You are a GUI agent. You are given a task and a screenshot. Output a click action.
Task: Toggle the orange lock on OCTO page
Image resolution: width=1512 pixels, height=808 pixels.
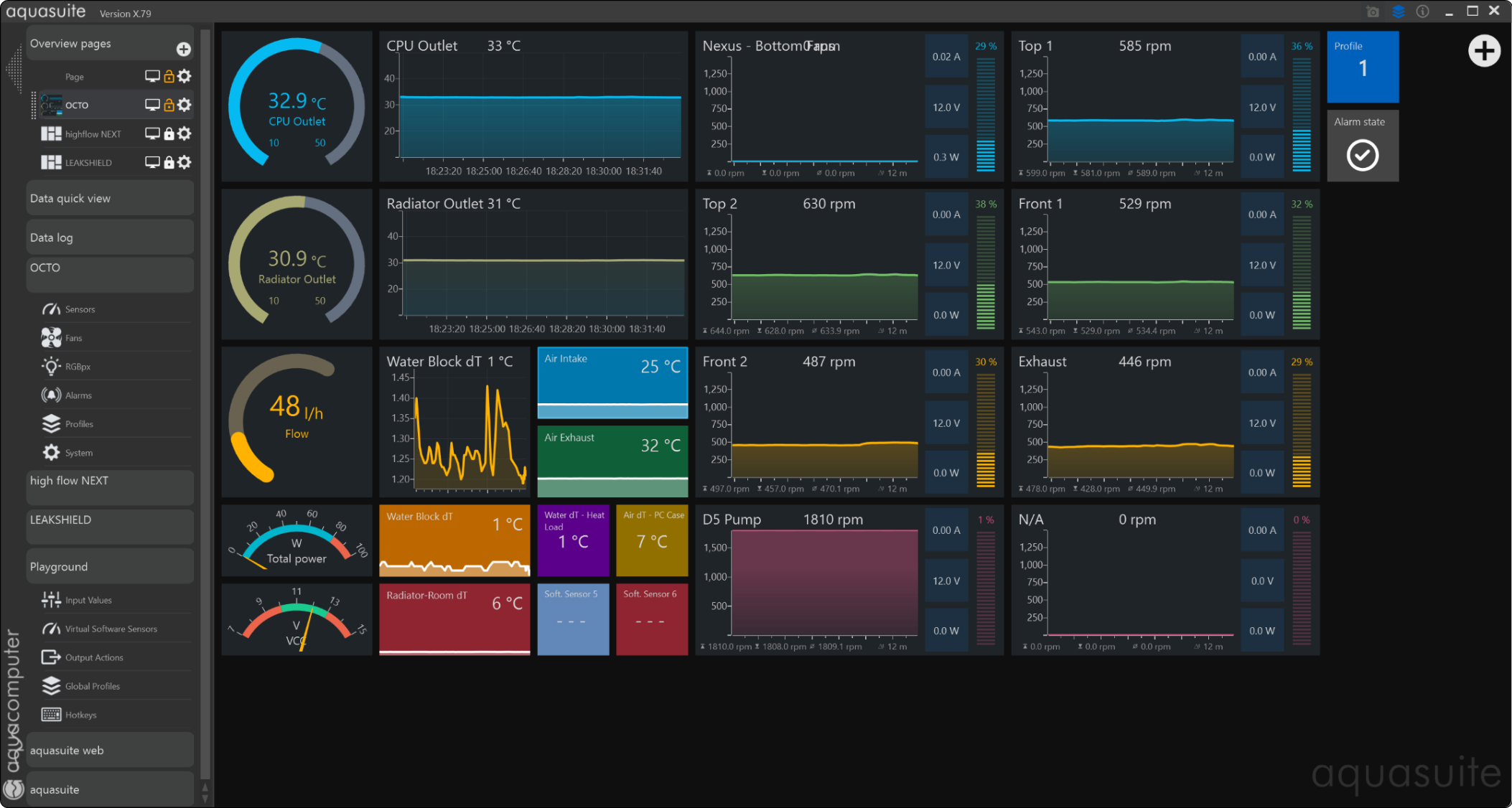169,105
